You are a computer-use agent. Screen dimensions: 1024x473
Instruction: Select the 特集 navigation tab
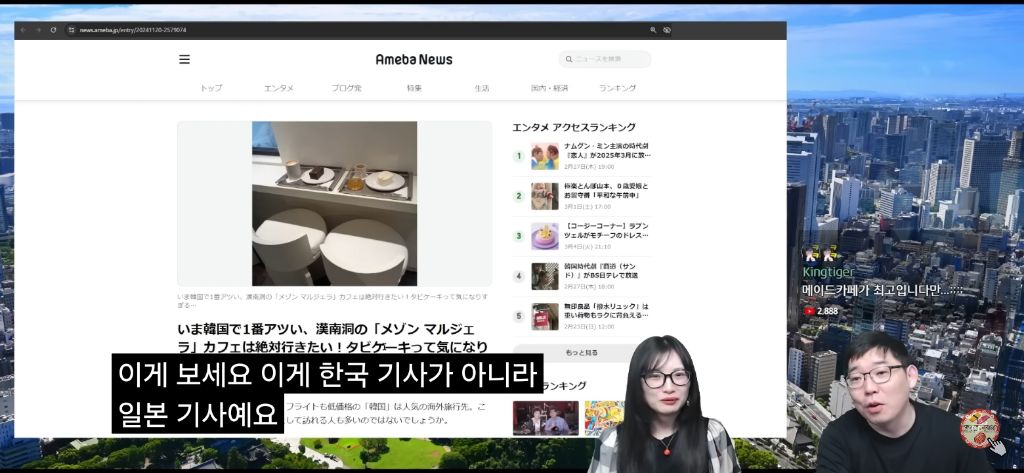coord(414,88)
